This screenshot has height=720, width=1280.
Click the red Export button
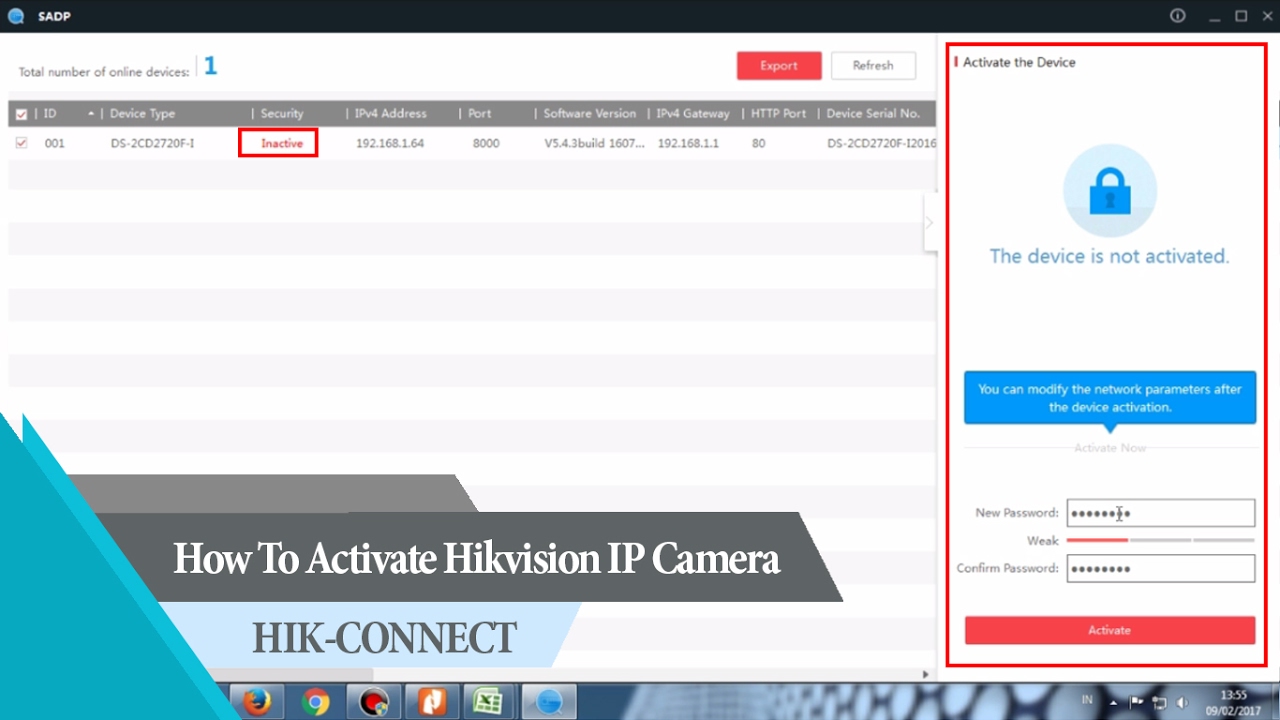pos(779,66)
